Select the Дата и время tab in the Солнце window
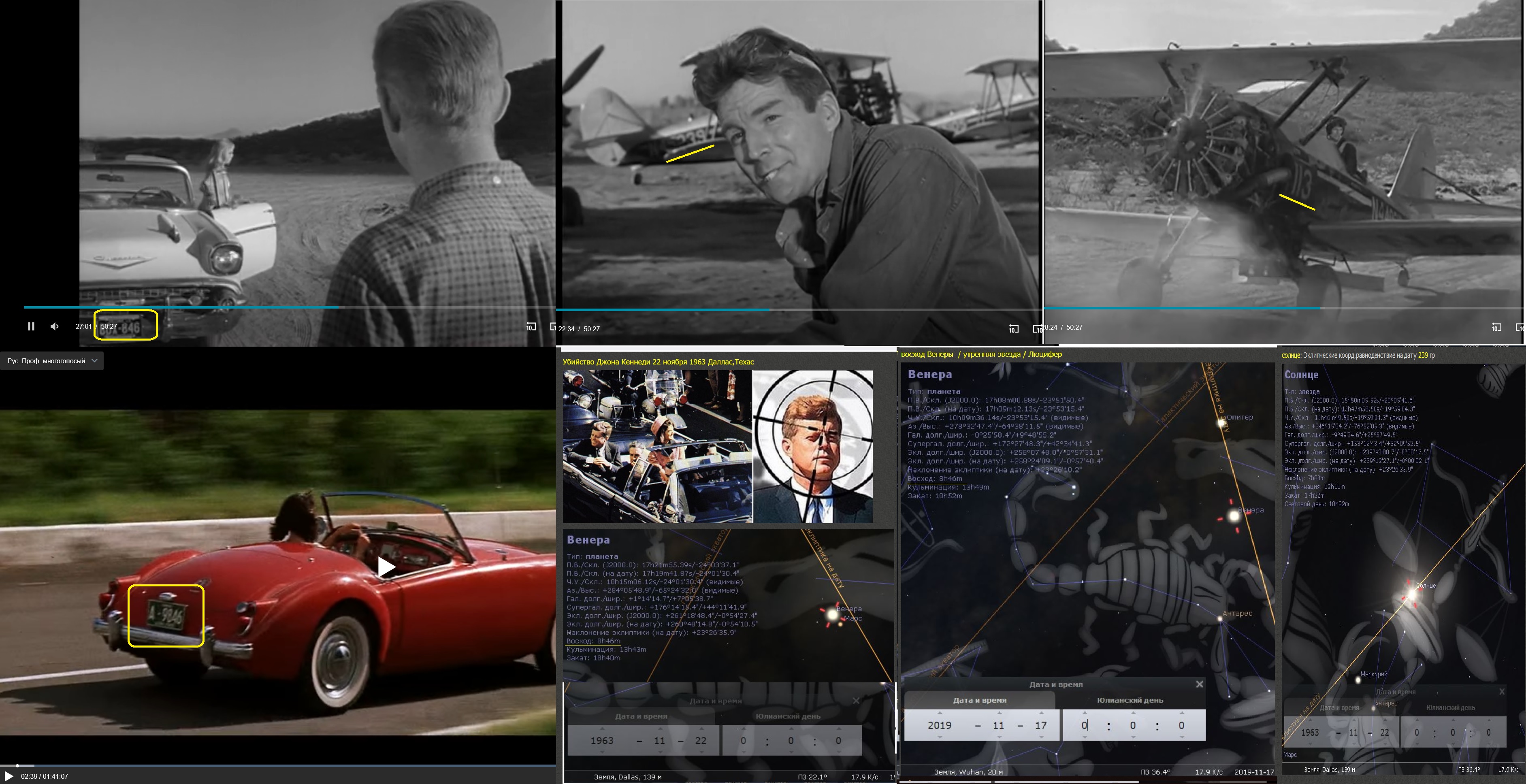Viewport: 1526px width, 784px height. point(1339,707)
